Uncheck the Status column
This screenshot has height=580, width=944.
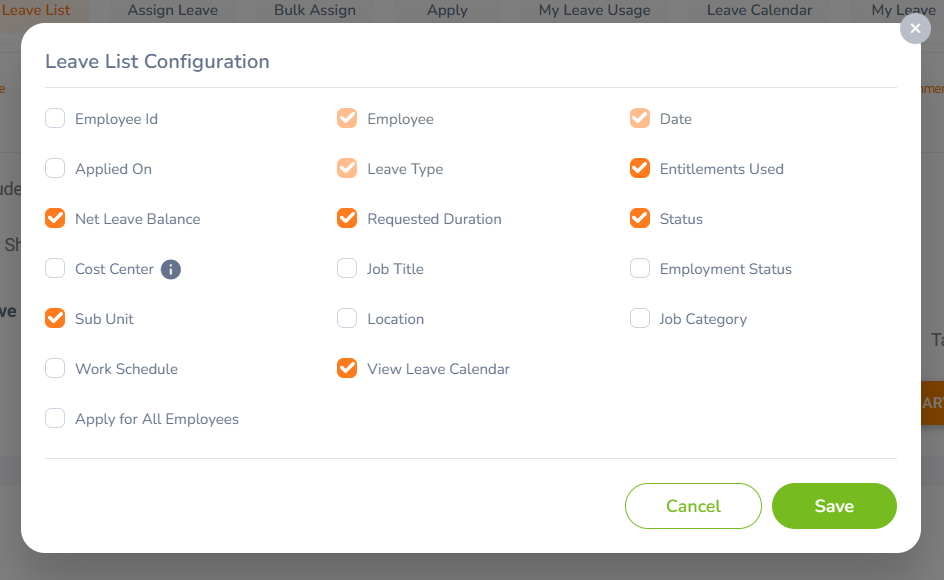tap(640, 219)
